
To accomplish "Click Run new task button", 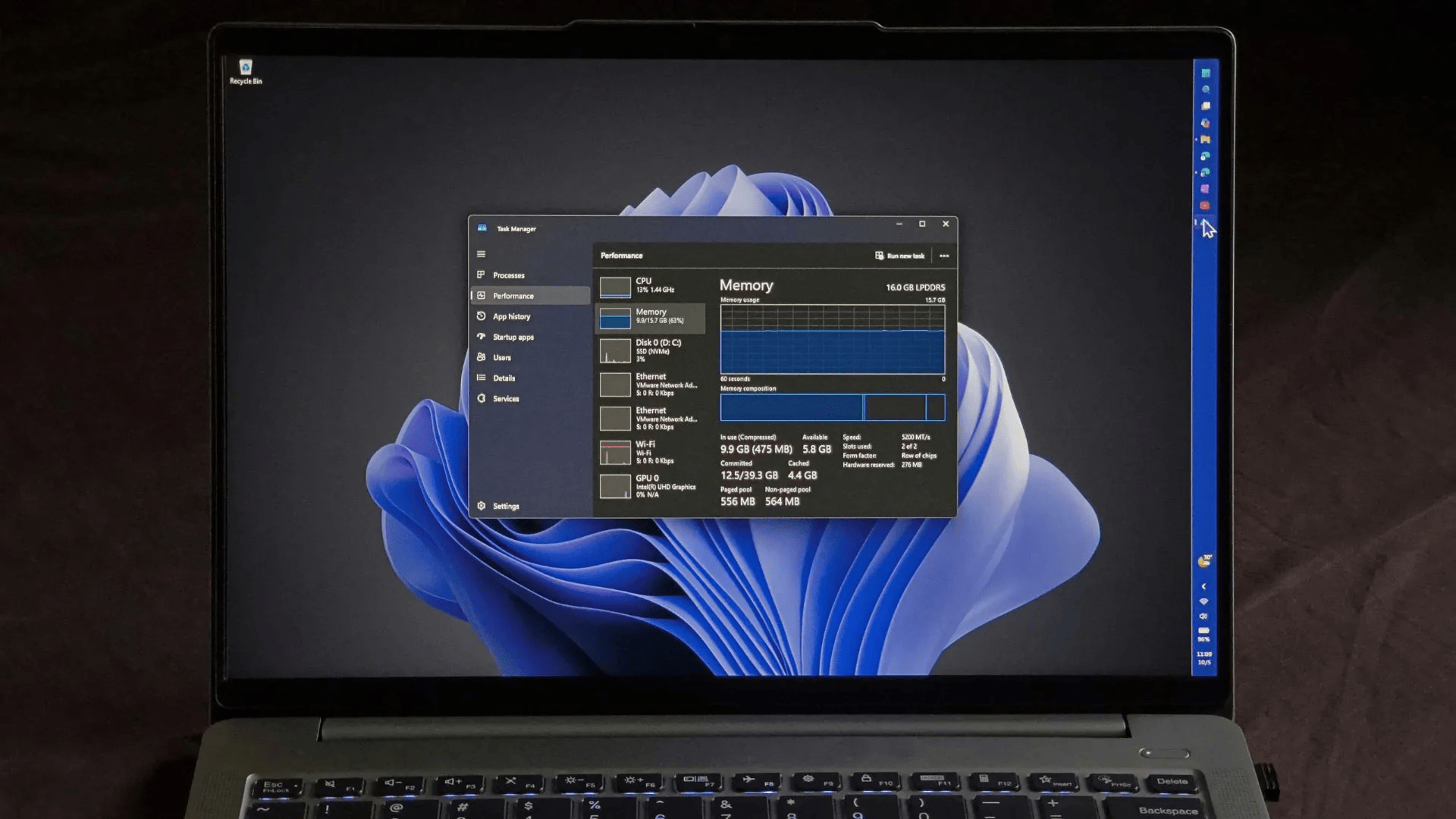I will [900, 256].
